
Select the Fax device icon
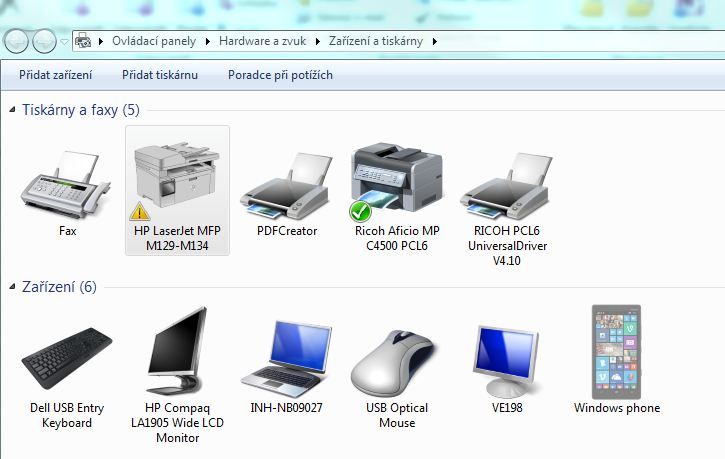tap(66, 185)
